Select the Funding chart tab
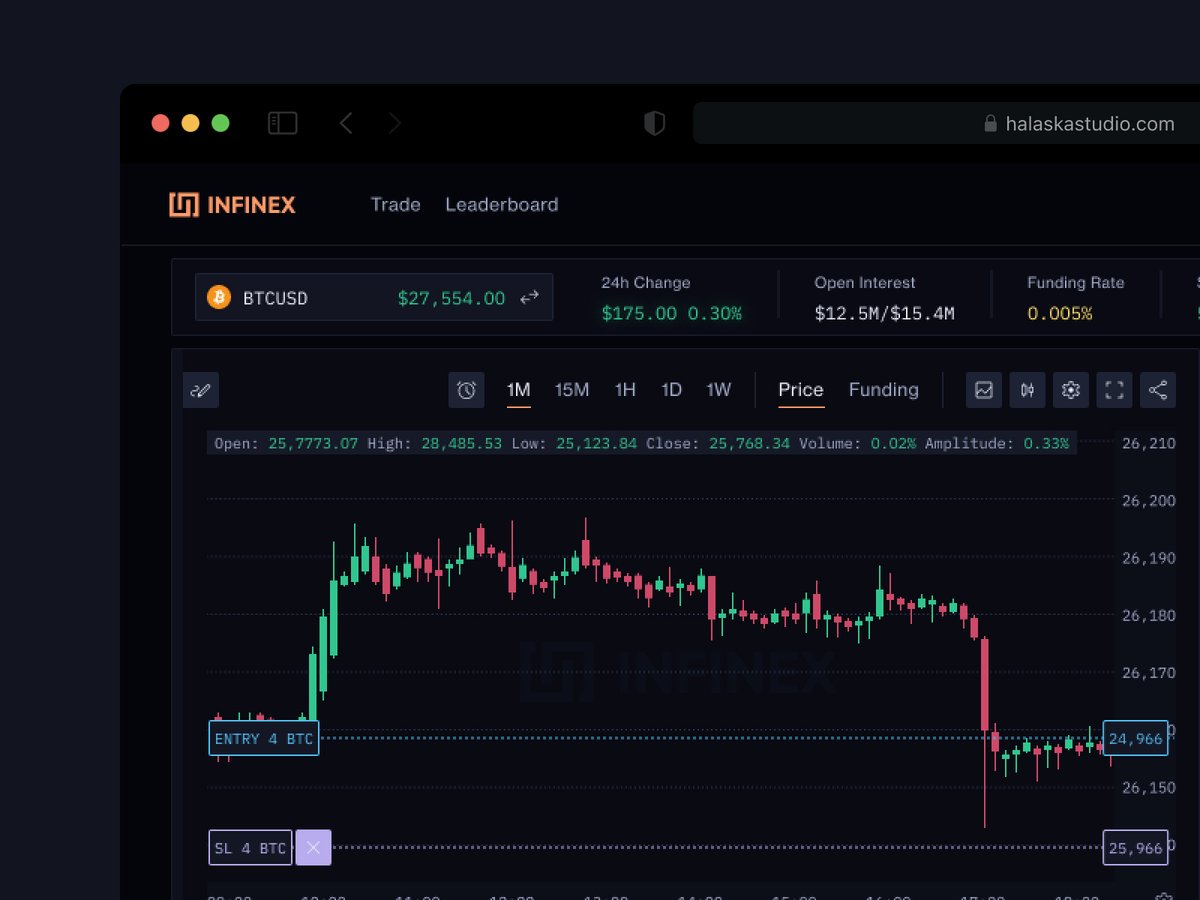 (x=884, y=390)
